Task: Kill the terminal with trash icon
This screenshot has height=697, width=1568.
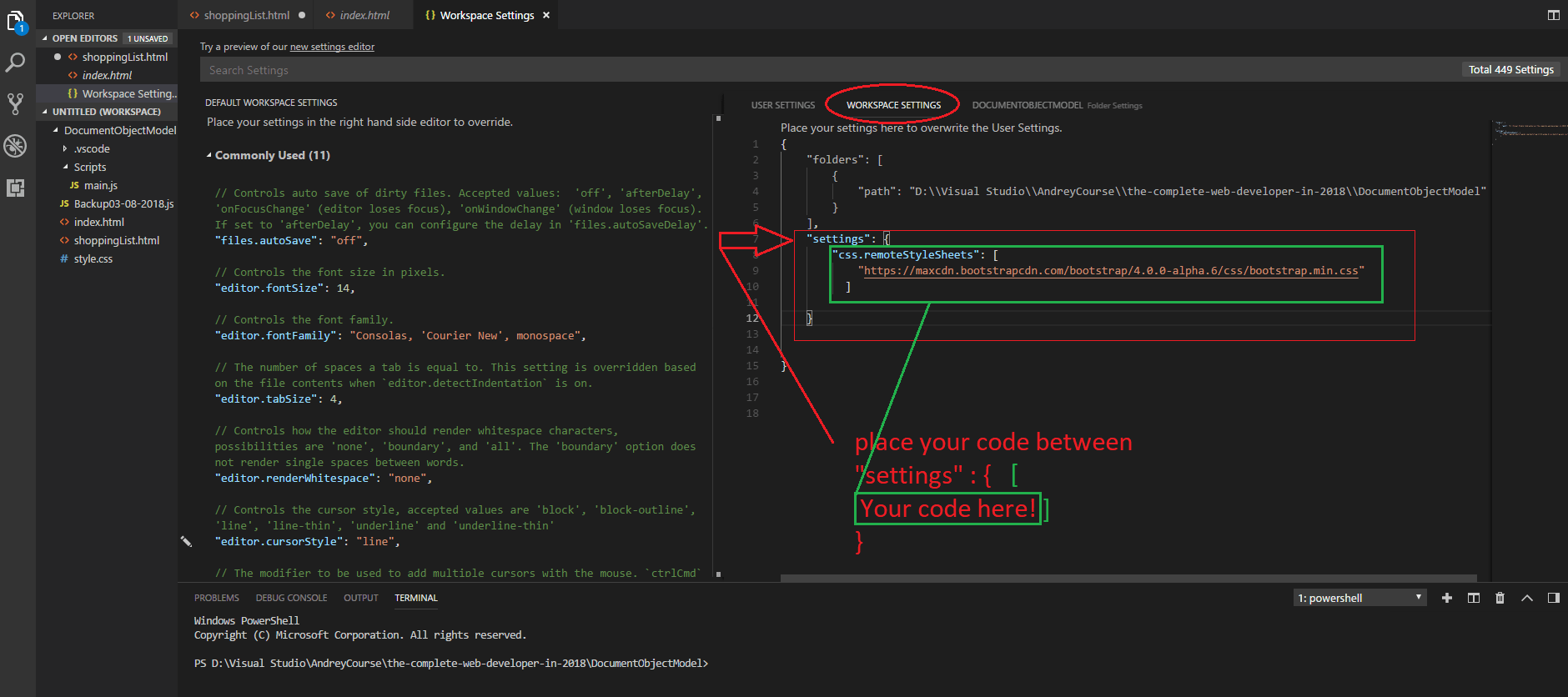Action: pos(1500,598)
